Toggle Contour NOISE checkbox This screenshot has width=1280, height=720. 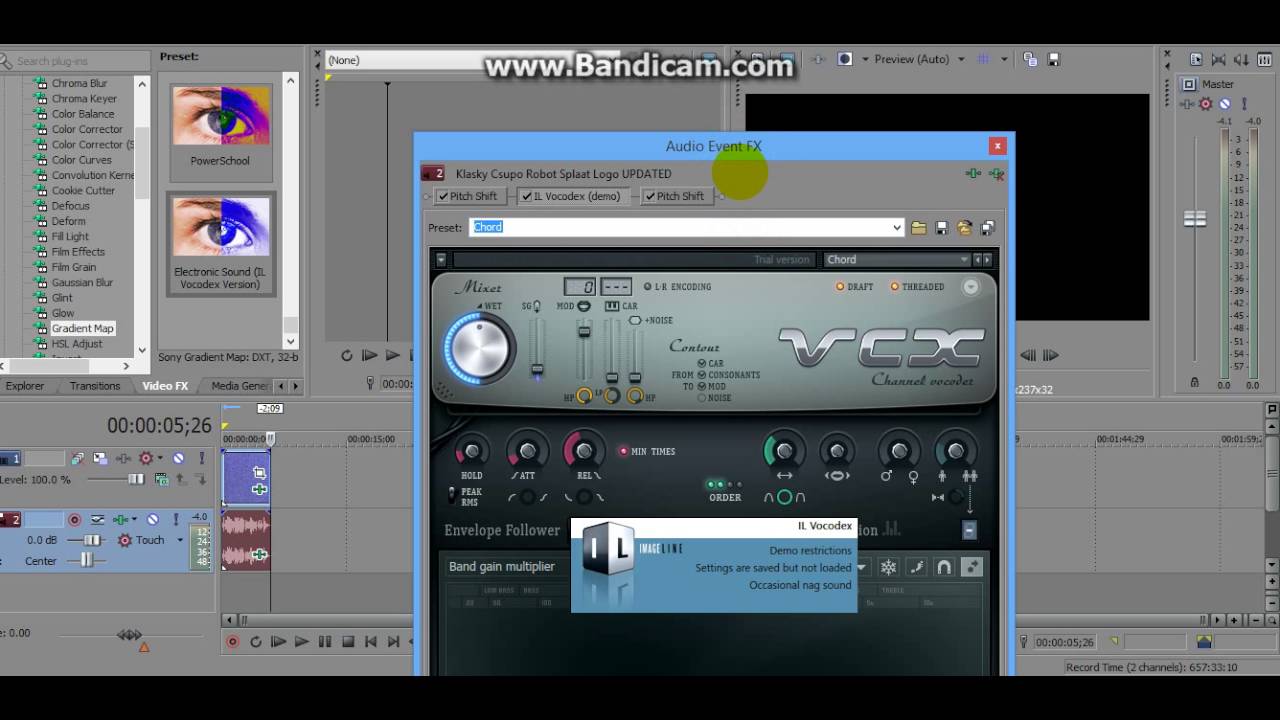[x=702, y=398]
